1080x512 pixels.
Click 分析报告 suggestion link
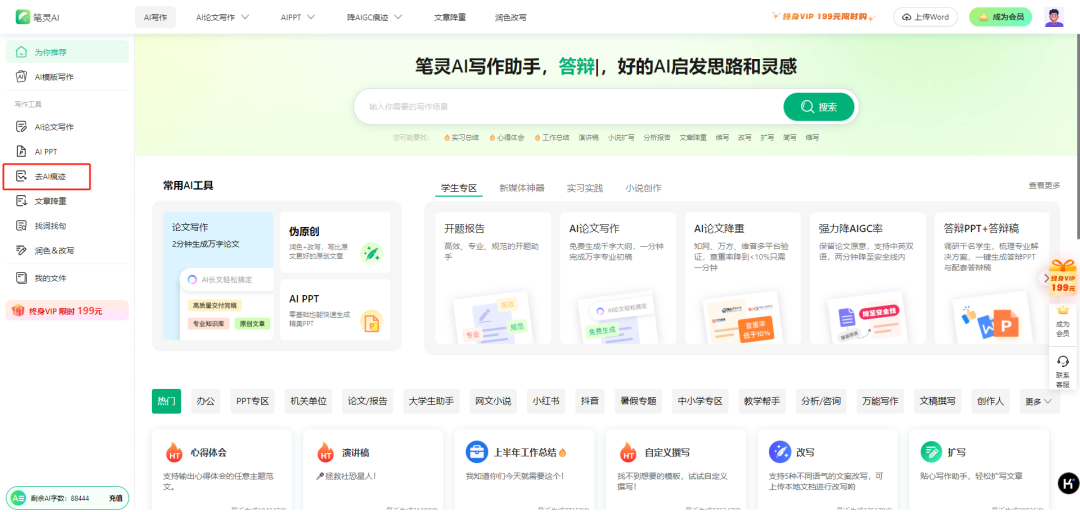[657, 138]
